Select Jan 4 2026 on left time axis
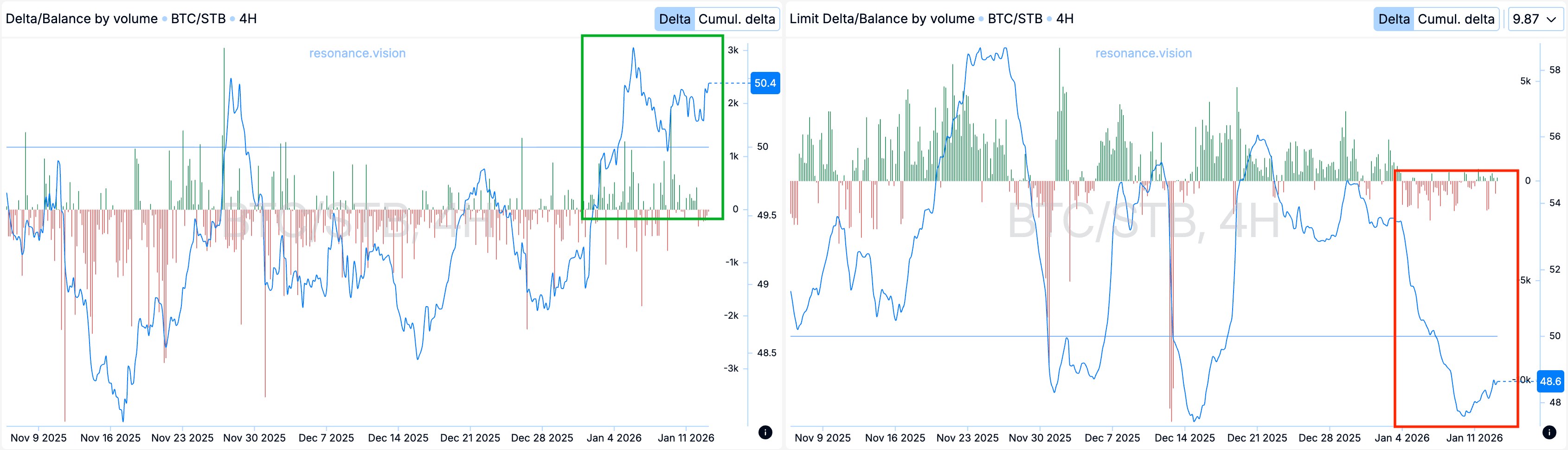 (x=614, y=438)
